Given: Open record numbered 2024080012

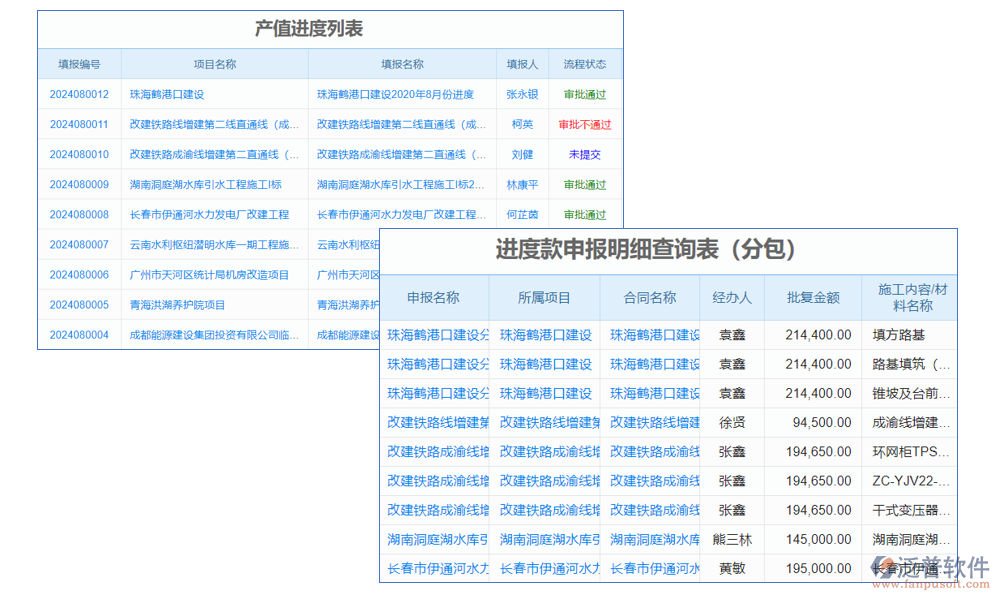Looking at the screenshot, I should (x=79, y=95).
